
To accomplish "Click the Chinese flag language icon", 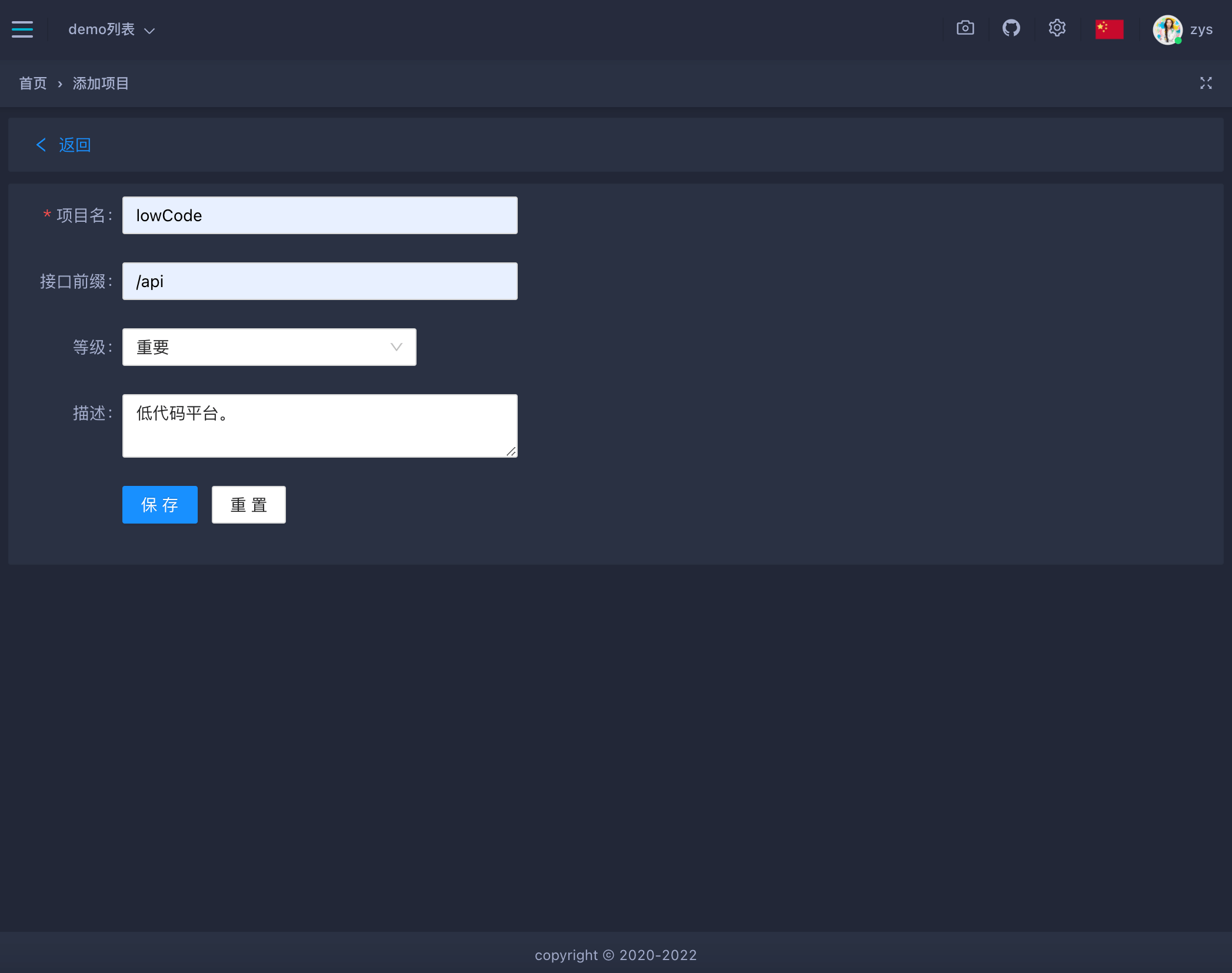I will (1109, 29).
